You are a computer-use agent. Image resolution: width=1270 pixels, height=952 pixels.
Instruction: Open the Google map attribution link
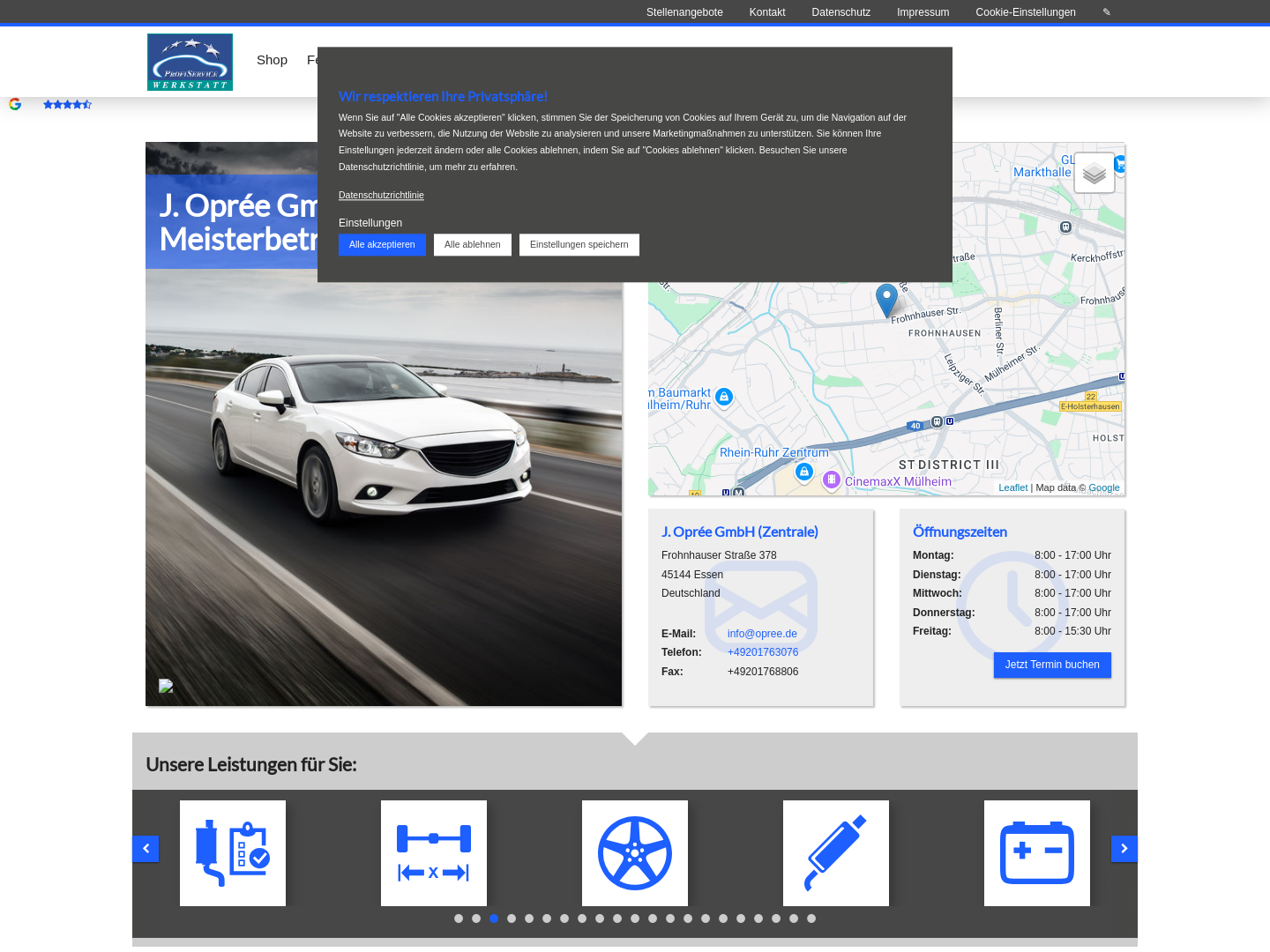(x=1104, y=487)
